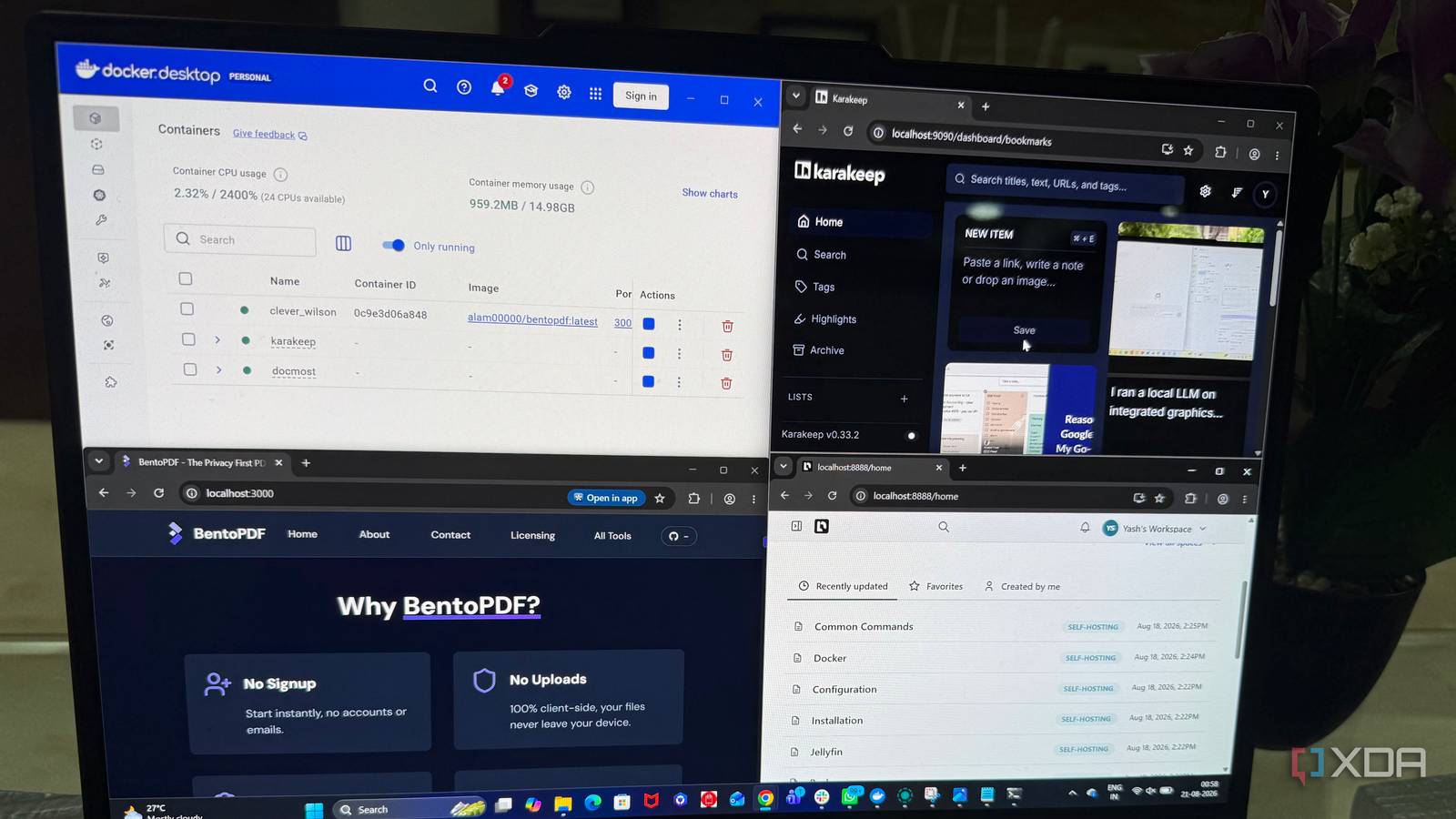1456x819 pixels.
Task: Toggle the theme dot beside Karakeep v0.33.2
Action: (x=911, y=436)
